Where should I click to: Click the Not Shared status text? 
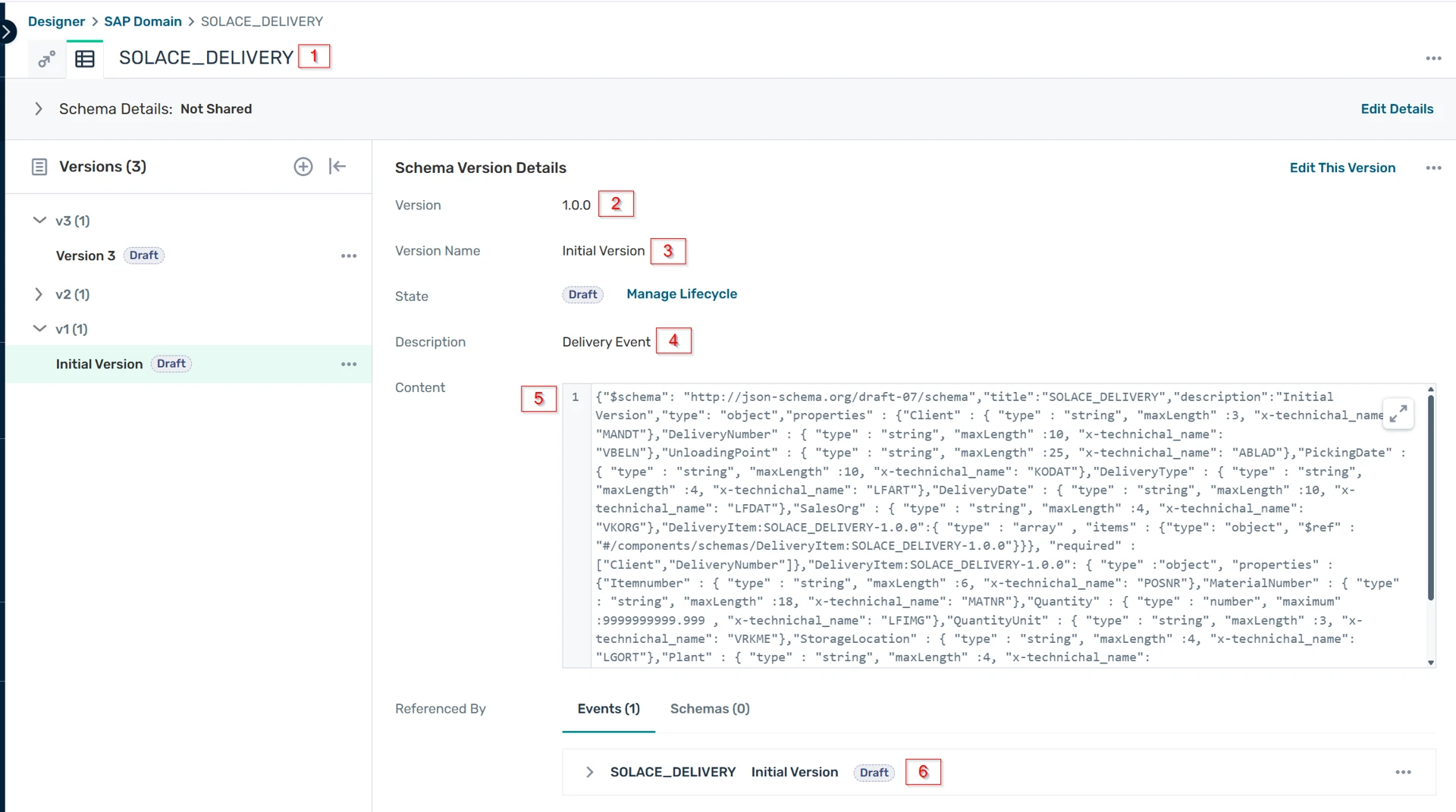[x=216, y=109]
